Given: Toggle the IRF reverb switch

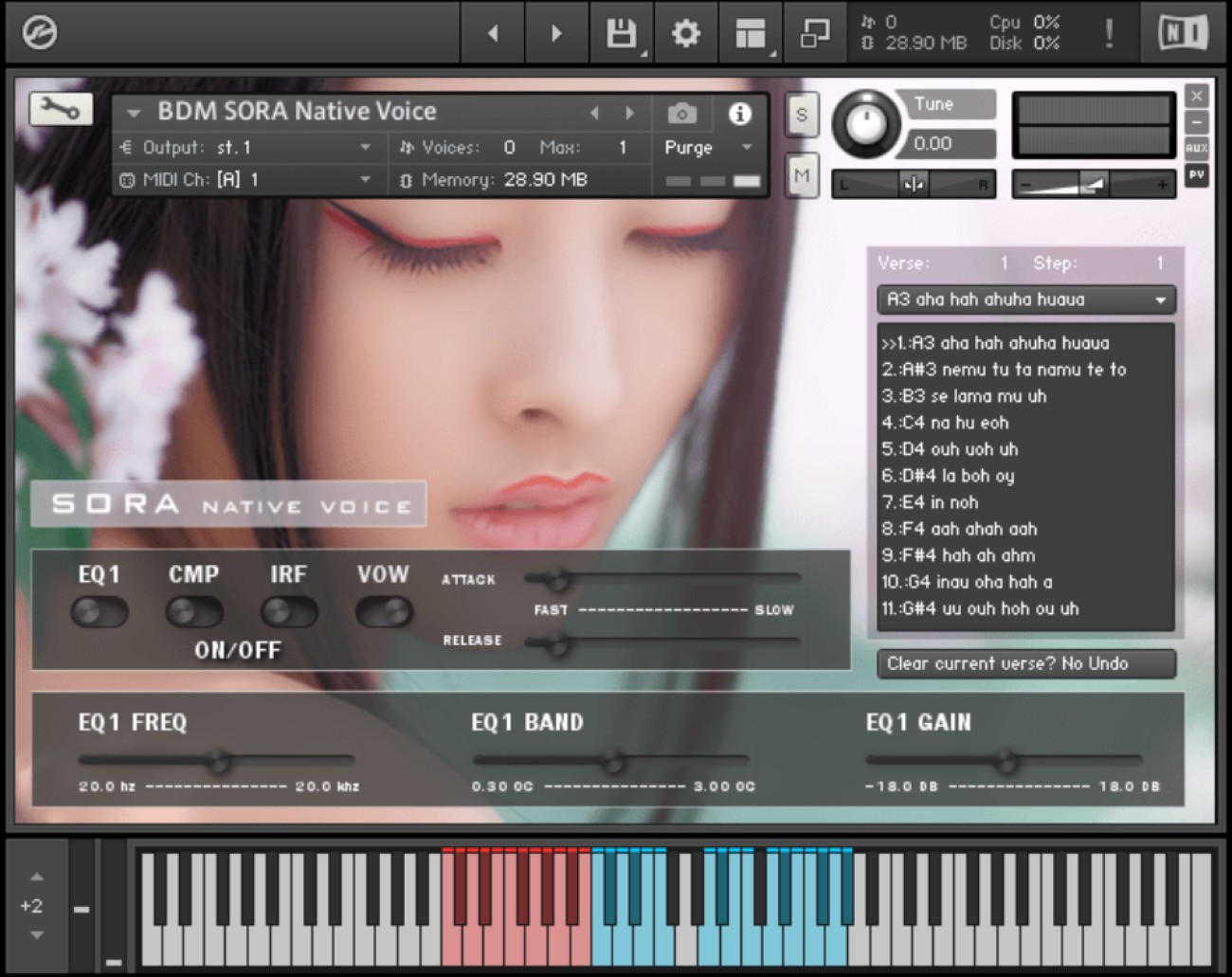Looking at the screenshot, I should point(289,612).
